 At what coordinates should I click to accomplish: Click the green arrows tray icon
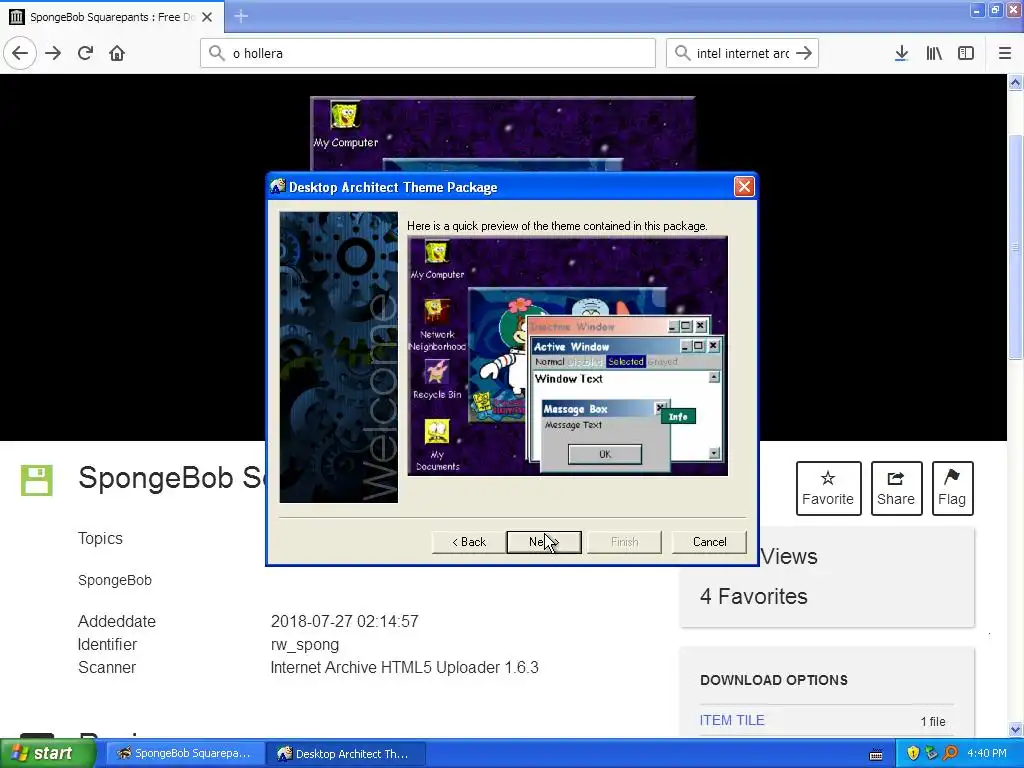click(932, 754)
